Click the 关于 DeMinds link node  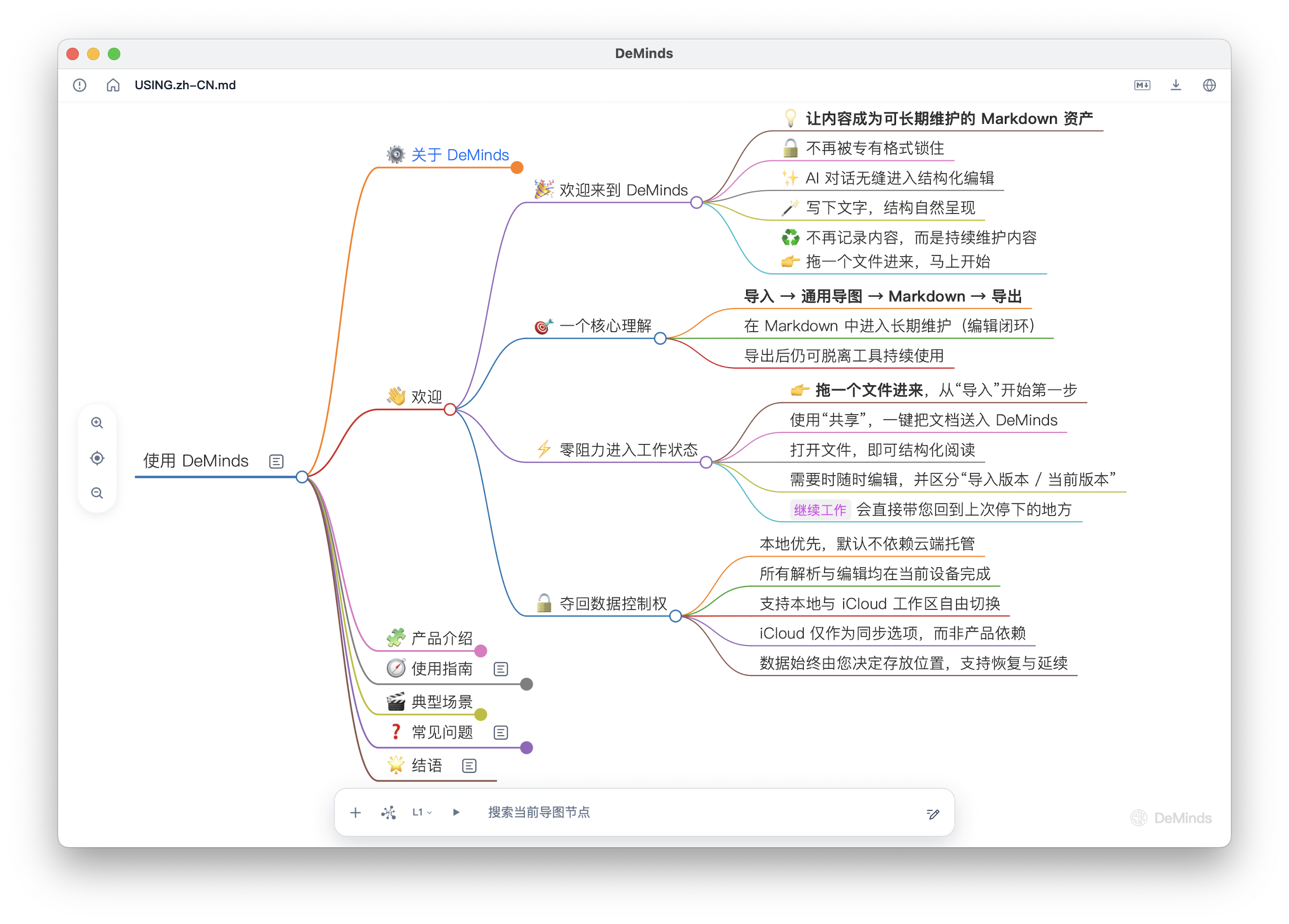click(460, 155)
